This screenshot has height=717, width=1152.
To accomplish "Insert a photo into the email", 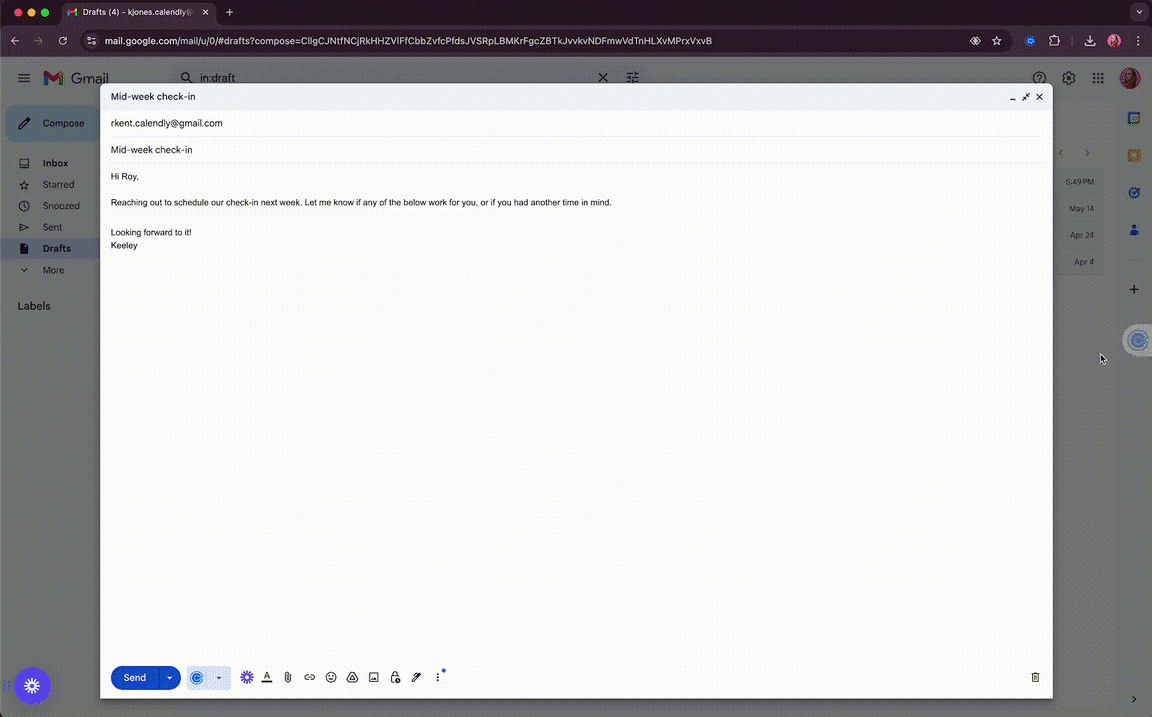I will 373,677.
